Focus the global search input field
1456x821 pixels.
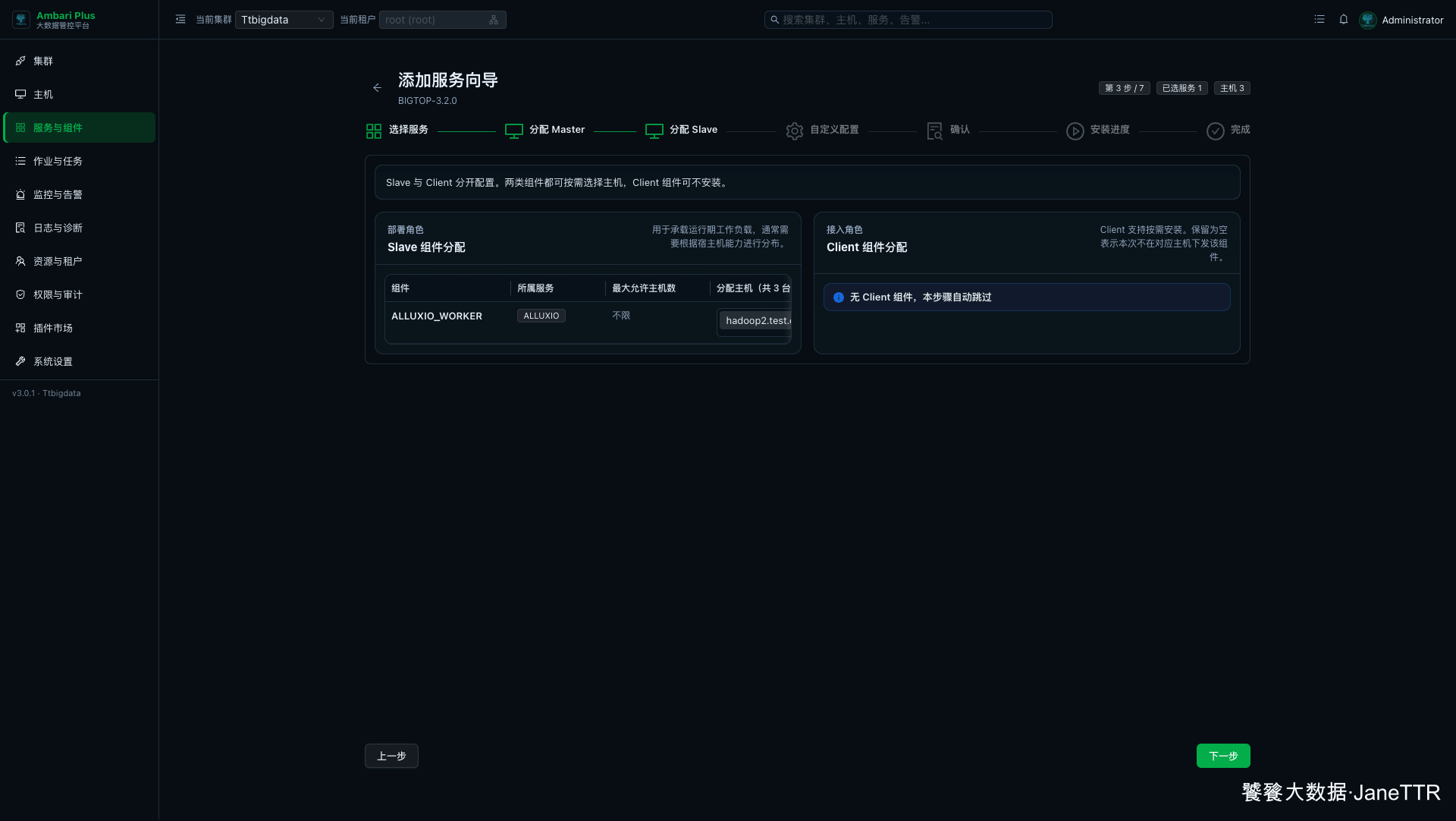point(908,20)
